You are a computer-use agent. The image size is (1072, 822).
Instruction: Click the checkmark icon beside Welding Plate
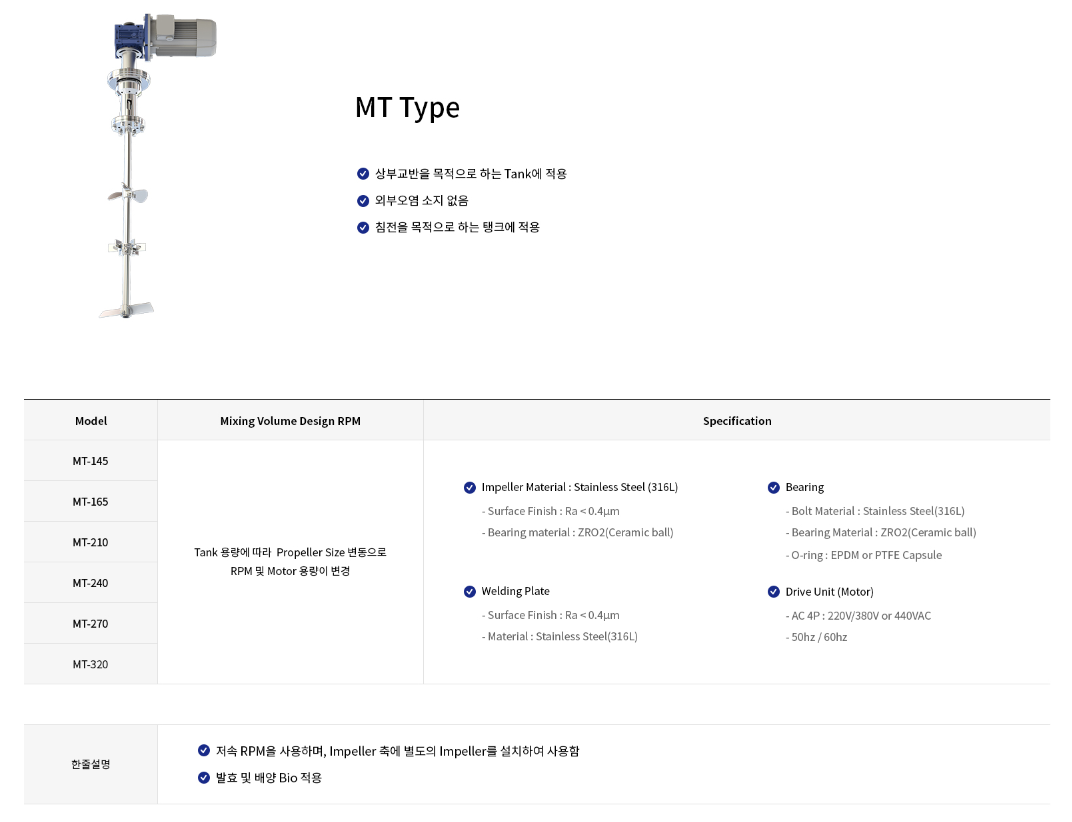[470, 592]
